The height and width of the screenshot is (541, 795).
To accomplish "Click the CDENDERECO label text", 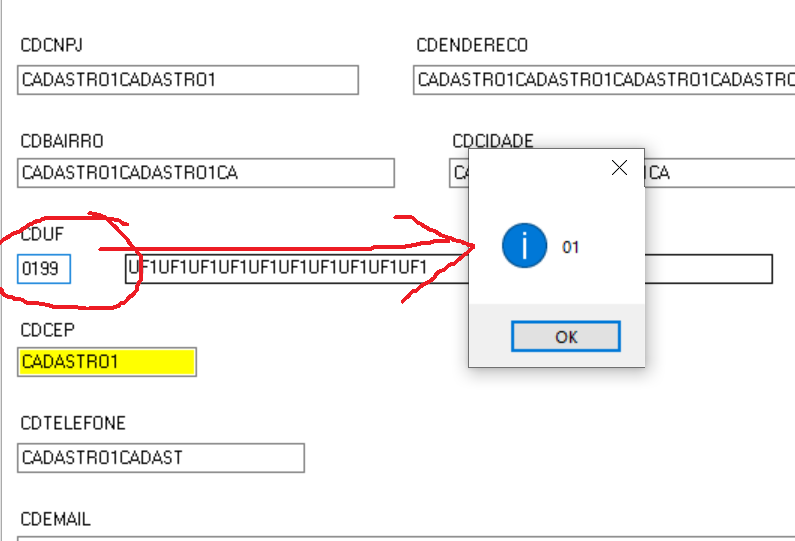I will point(472,46).
